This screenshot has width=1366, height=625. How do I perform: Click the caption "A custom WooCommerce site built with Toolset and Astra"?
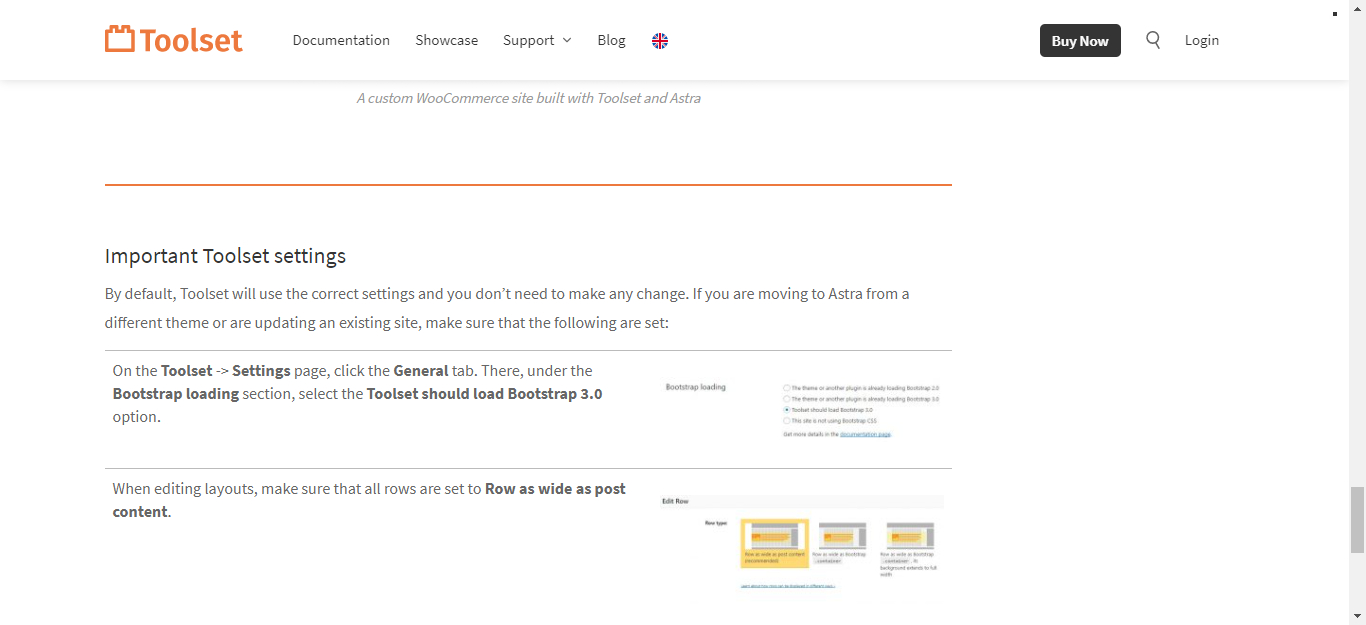tap(529, 98)
